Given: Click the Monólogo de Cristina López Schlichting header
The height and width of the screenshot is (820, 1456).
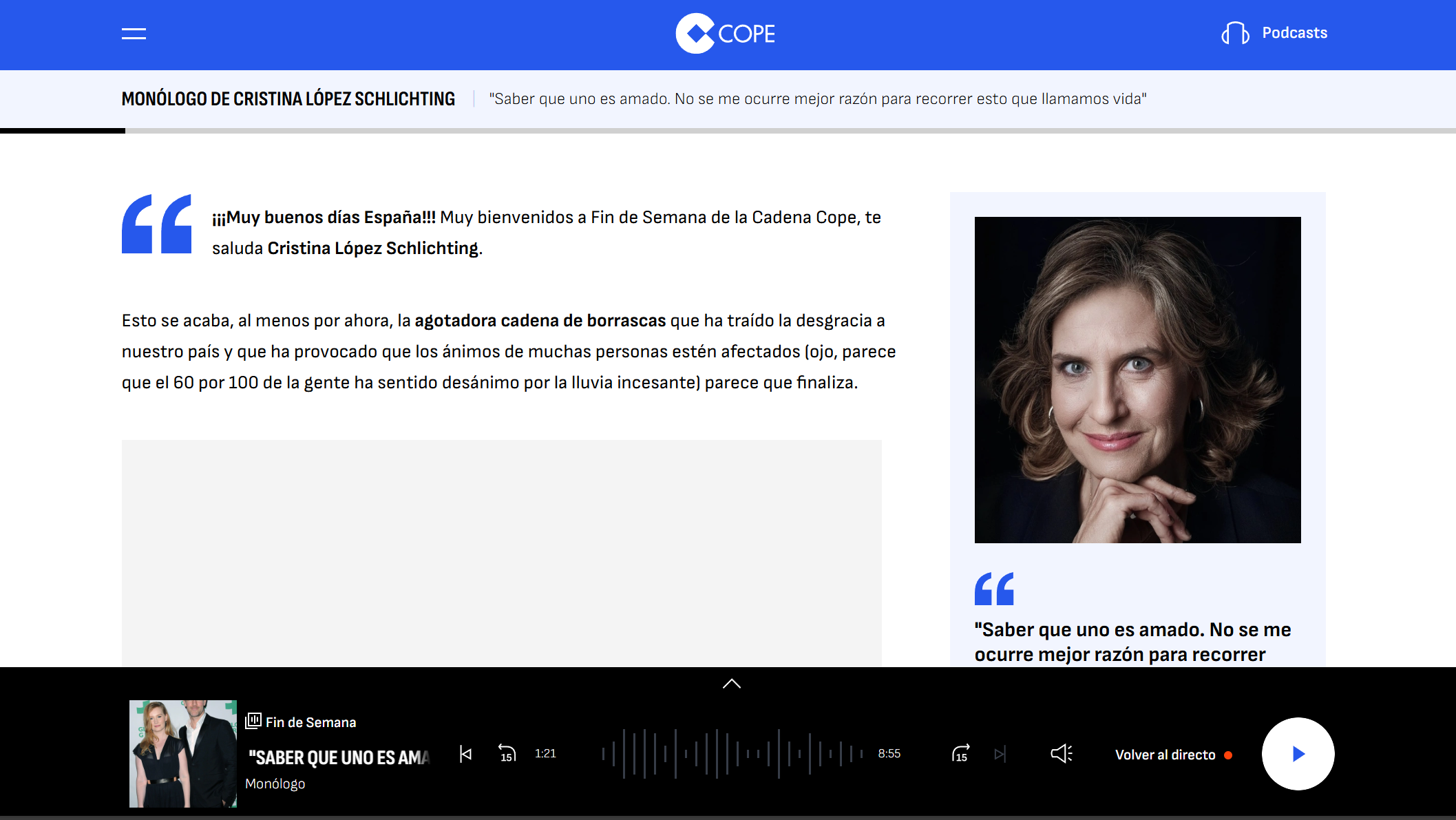Looking at the screenshot, I should (288, 99).
